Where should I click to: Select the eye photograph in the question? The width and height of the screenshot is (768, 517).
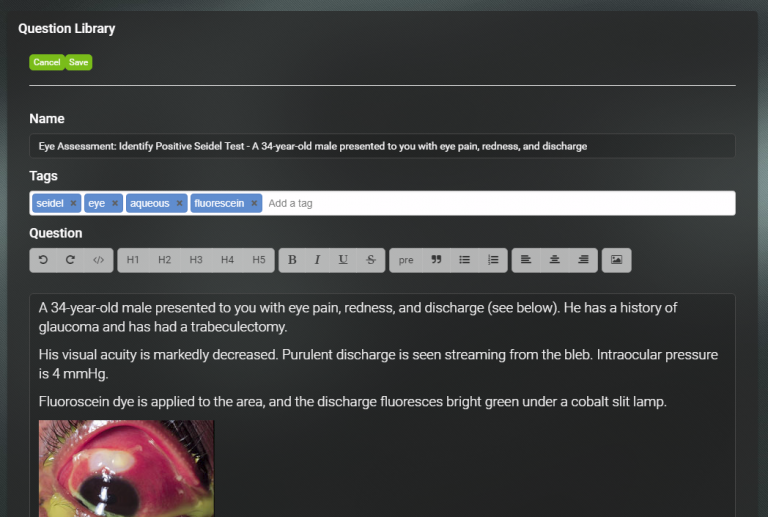coord(126,468)
